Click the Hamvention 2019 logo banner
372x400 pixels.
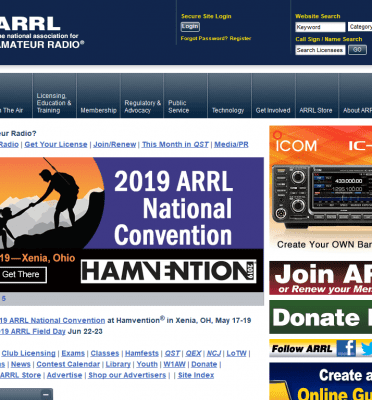(169, 271)
